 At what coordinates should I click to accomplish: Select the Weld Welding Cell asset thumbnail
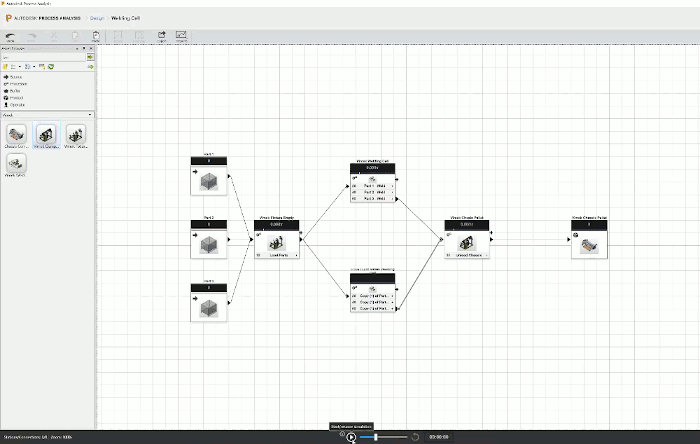pyautogui.click(x=76, y=135)
